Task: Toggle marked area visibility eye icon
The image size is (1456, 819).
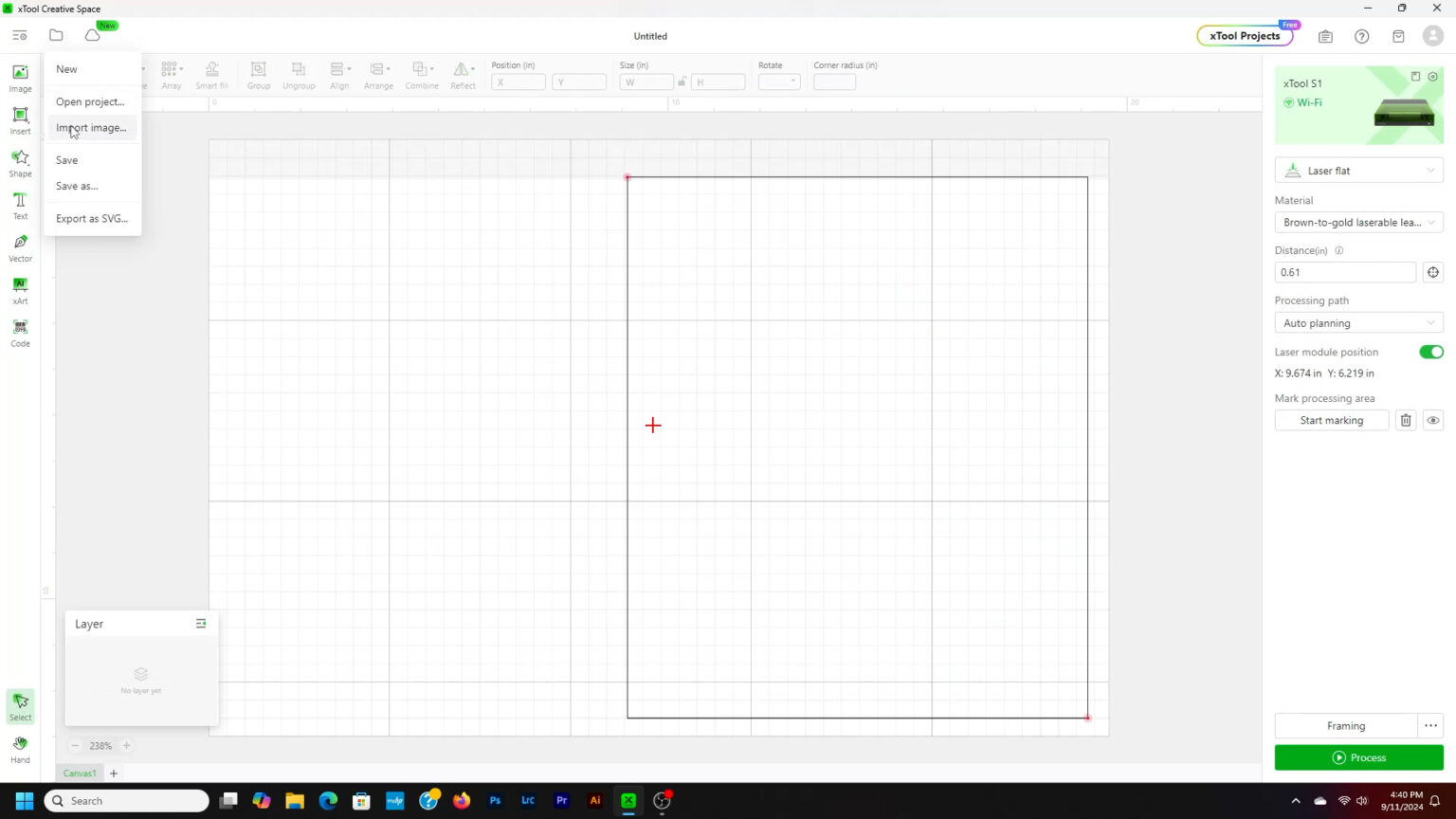Action: pos(1432,420)
